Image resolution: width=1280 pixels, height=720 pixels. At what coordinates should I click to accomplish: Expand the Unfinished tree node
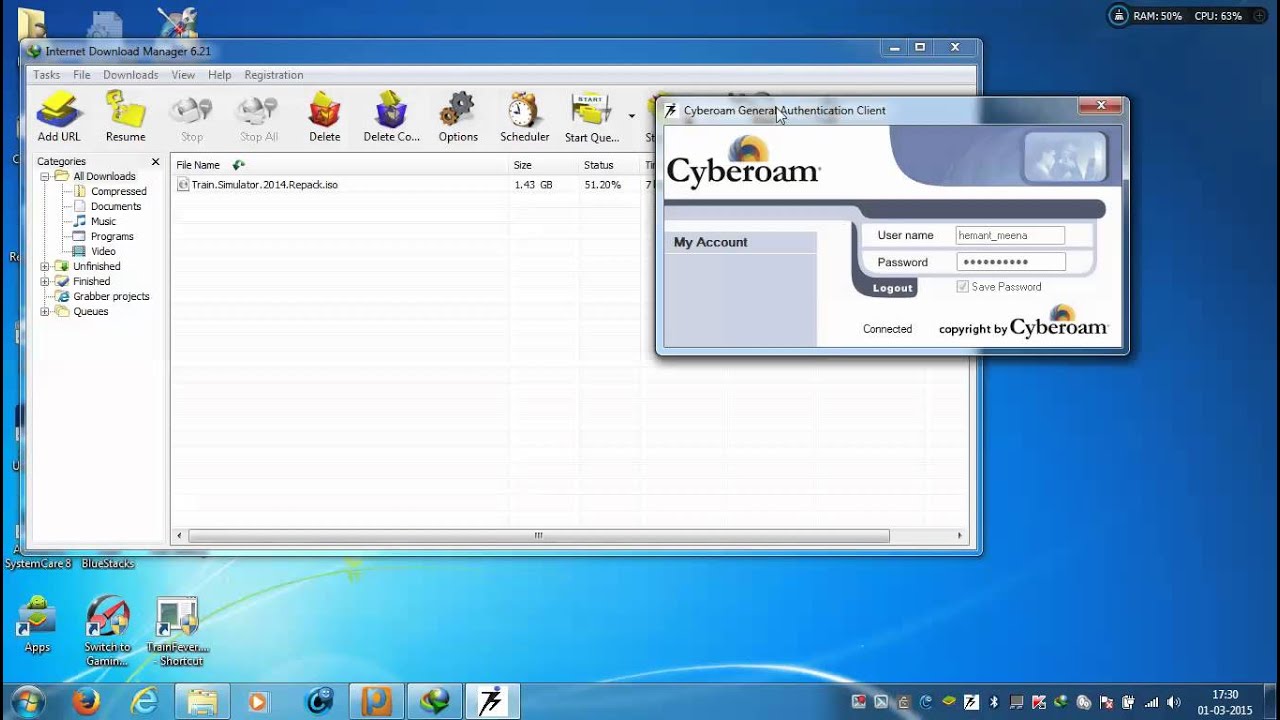[45, 267]
